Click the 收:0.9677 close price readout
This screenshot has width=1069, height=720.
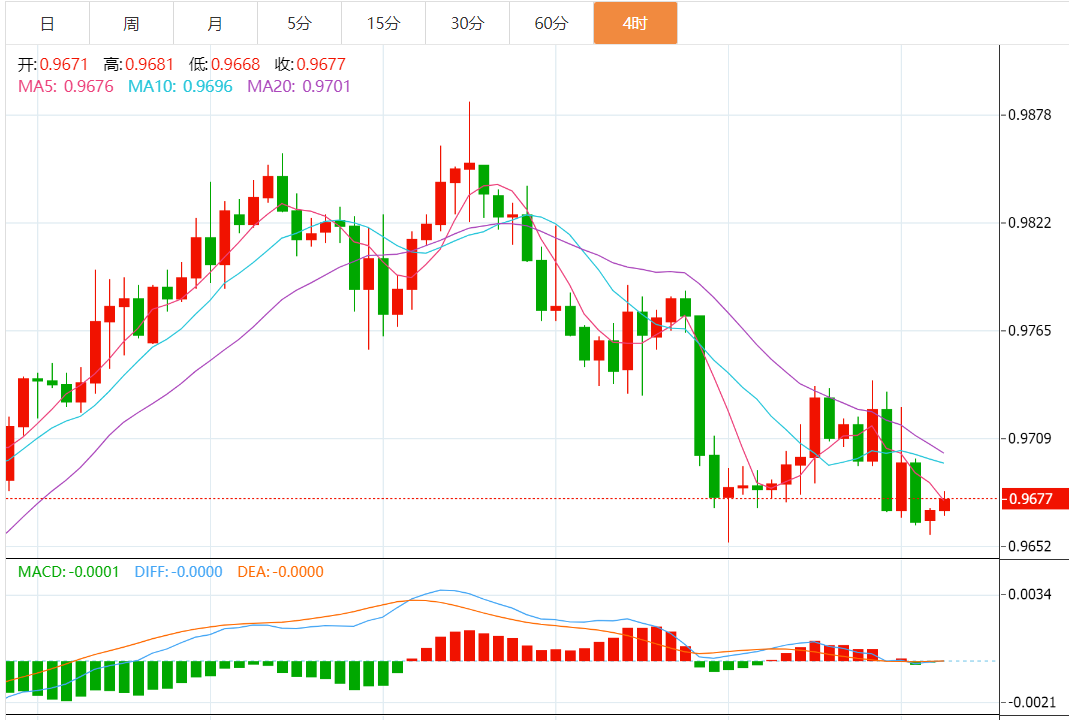point(310,64)
